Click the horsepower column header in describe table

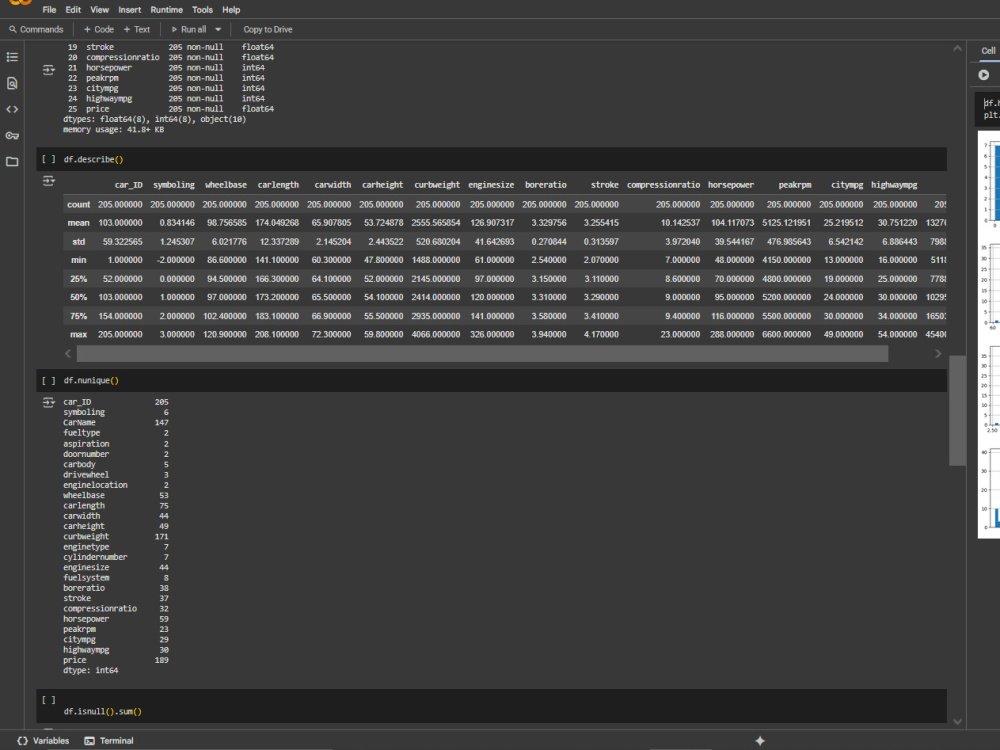[731, 185]
